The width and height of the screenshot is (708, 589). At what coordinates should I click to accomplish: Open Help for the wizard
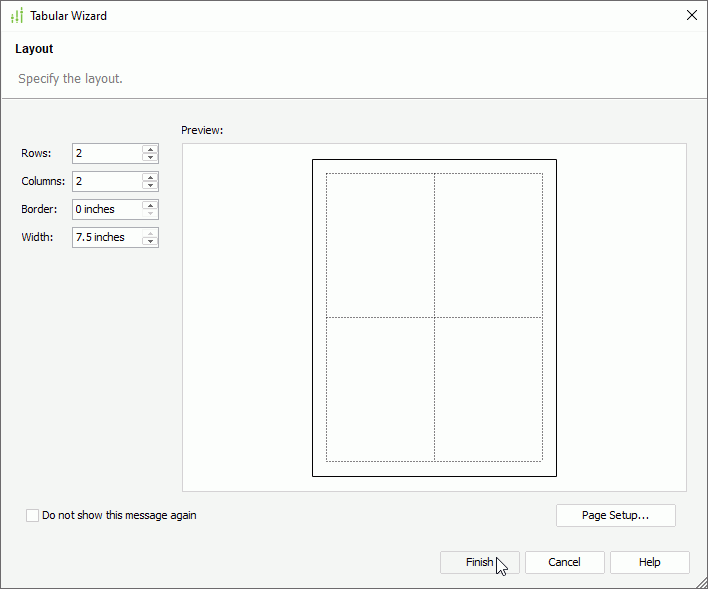(x=649, y=562)
